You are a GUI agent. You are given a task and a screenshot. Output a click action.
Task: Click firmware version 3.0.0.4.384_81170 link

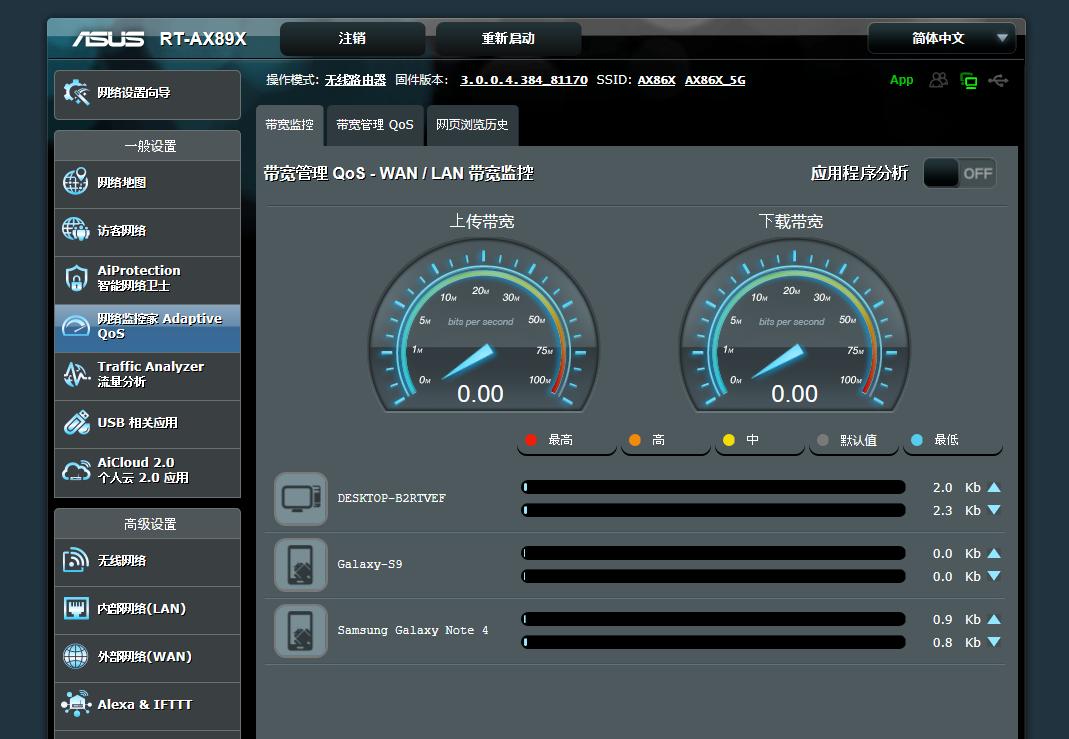pyautogui.click(x=523, y=80)
